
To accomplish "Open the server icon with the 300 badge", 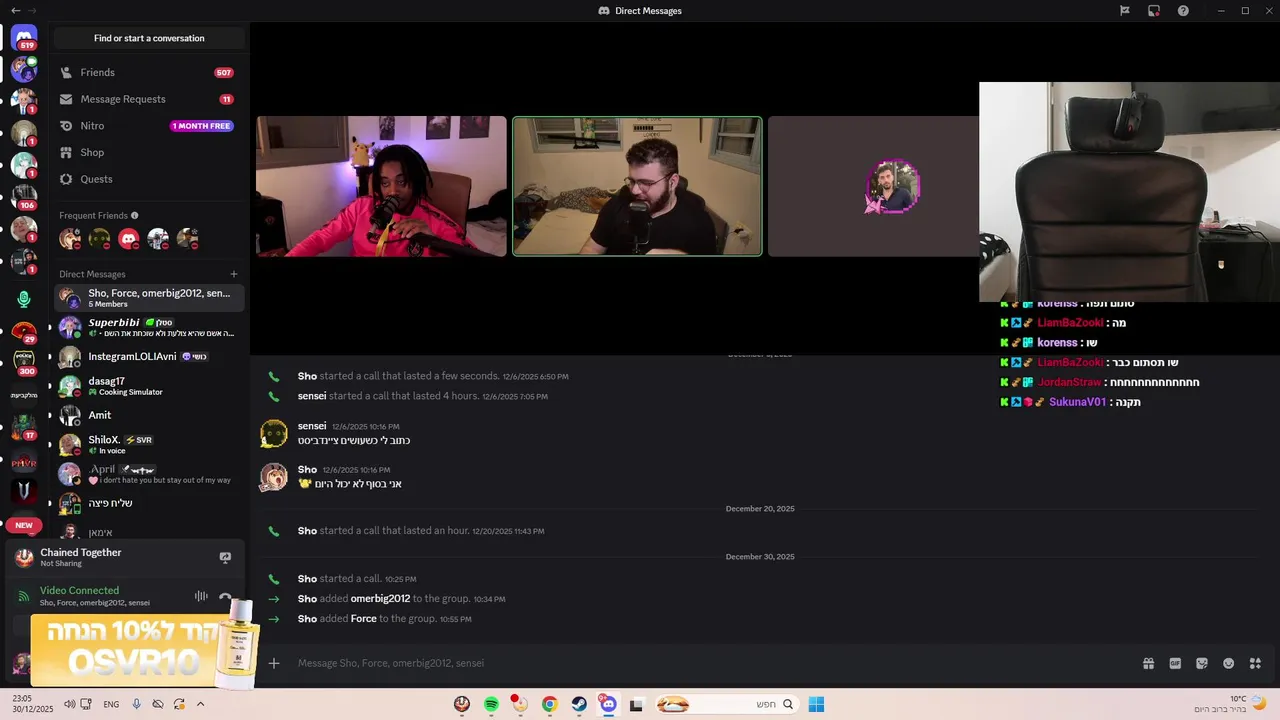I will [24, 361].
